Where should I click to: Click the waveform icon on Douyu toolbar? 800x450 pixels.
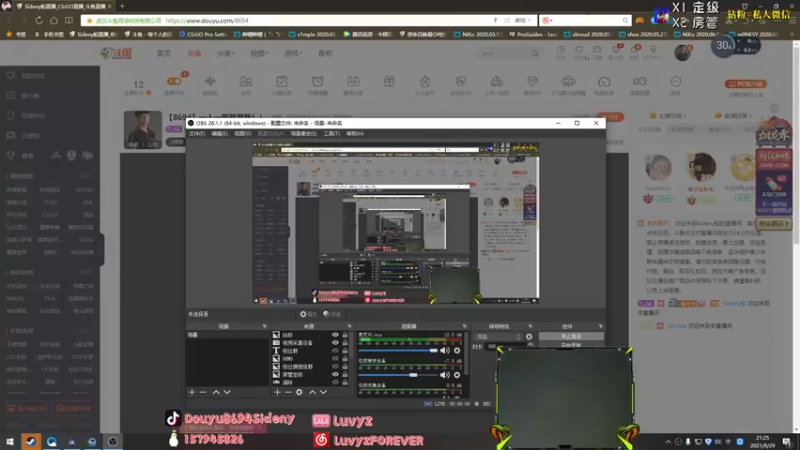pyautogui.click(x=210, y=82)
